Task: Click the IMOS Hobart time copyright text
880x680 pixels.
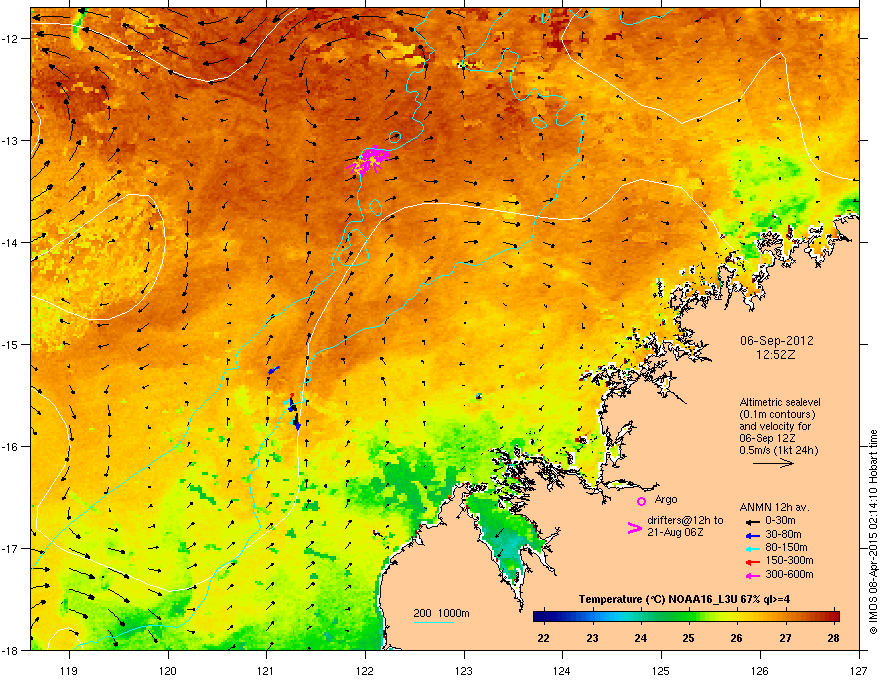Action: click(x=873, y=532)
